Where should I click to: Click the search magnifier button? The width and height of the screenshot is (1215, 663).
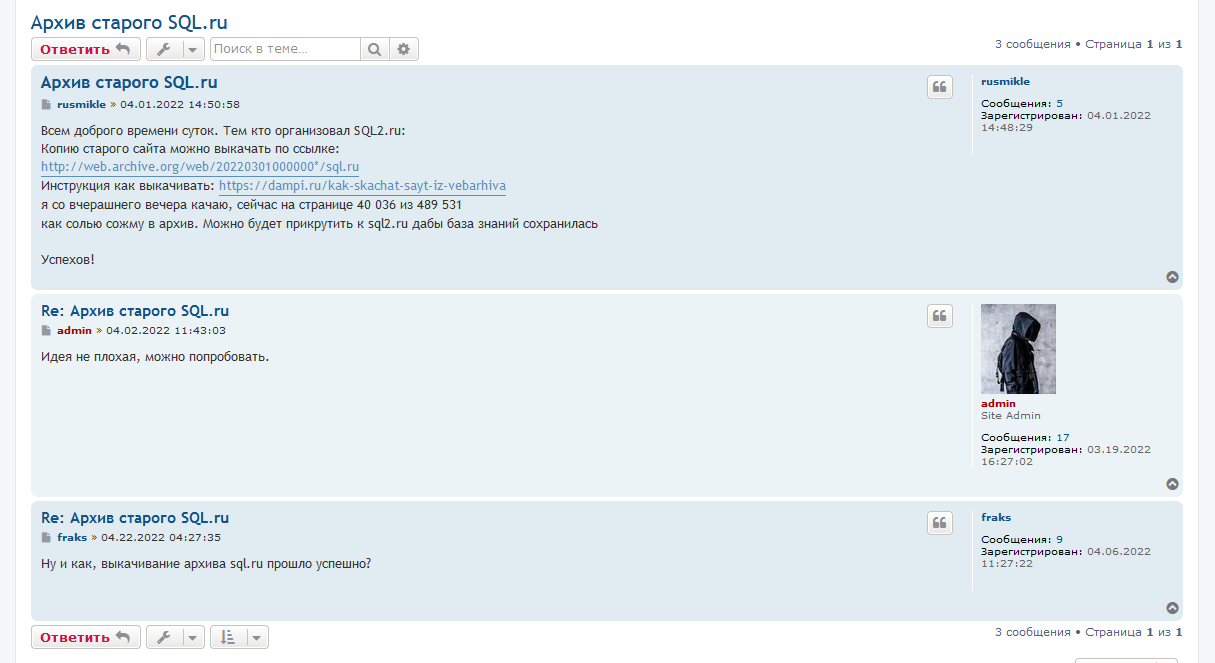click(374, 49)
